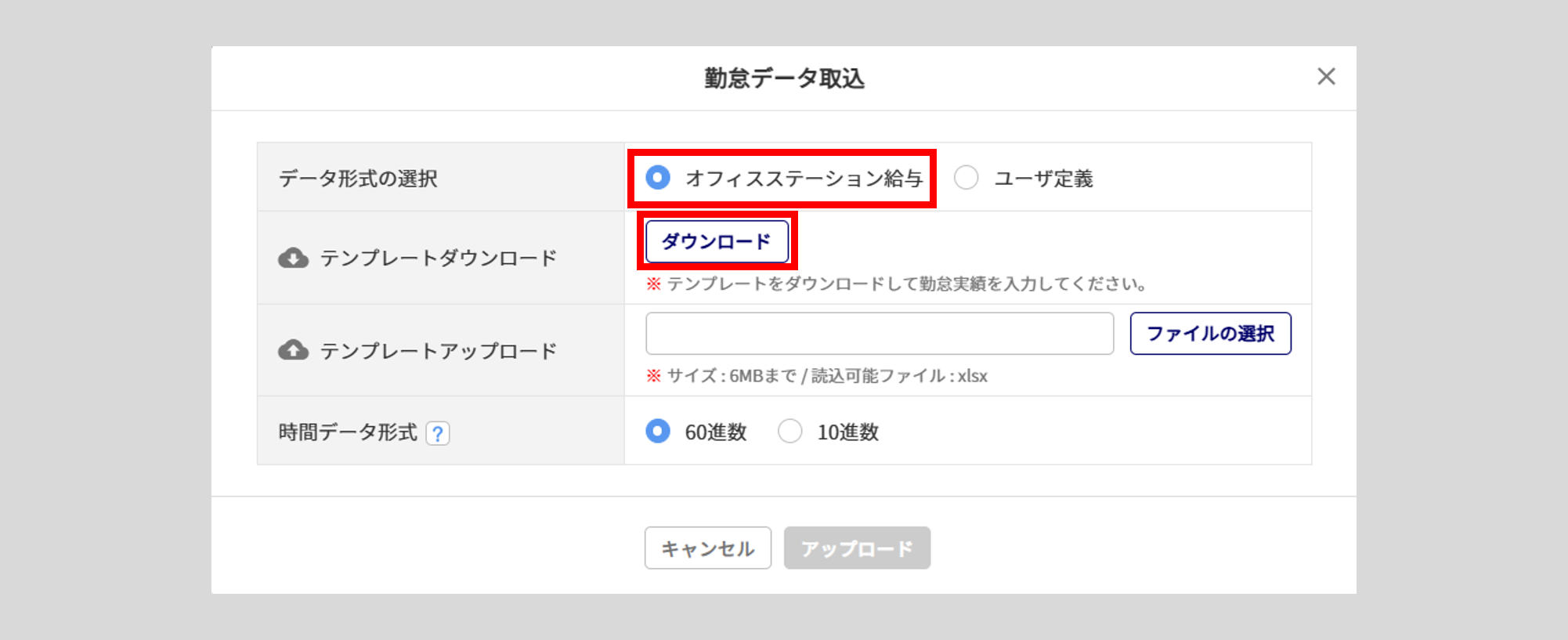Choose the 10進数 time format

point(789,432)
